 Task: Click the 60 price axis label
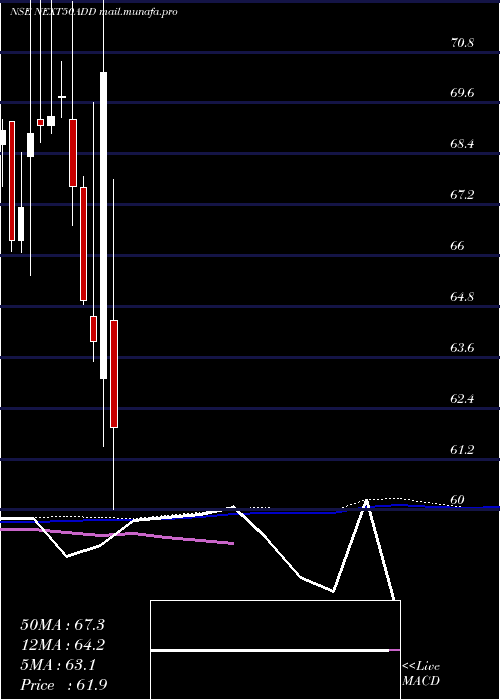(x=458, y=500)
